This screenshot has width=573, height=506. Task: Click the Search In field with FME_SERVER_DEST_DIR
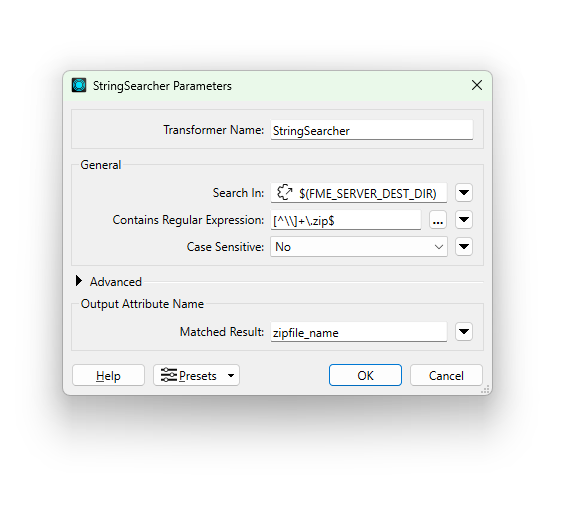pyautogui.click(x=359, y=193)
